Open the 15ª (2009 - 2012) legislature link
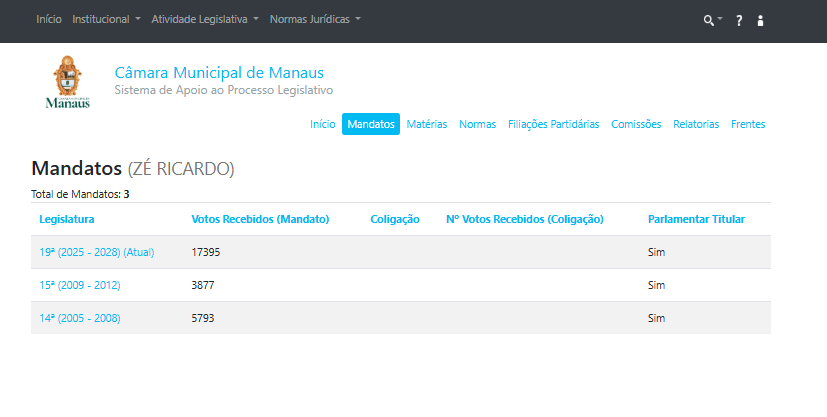Screen dimensions: 827x417 coord(80,285)
